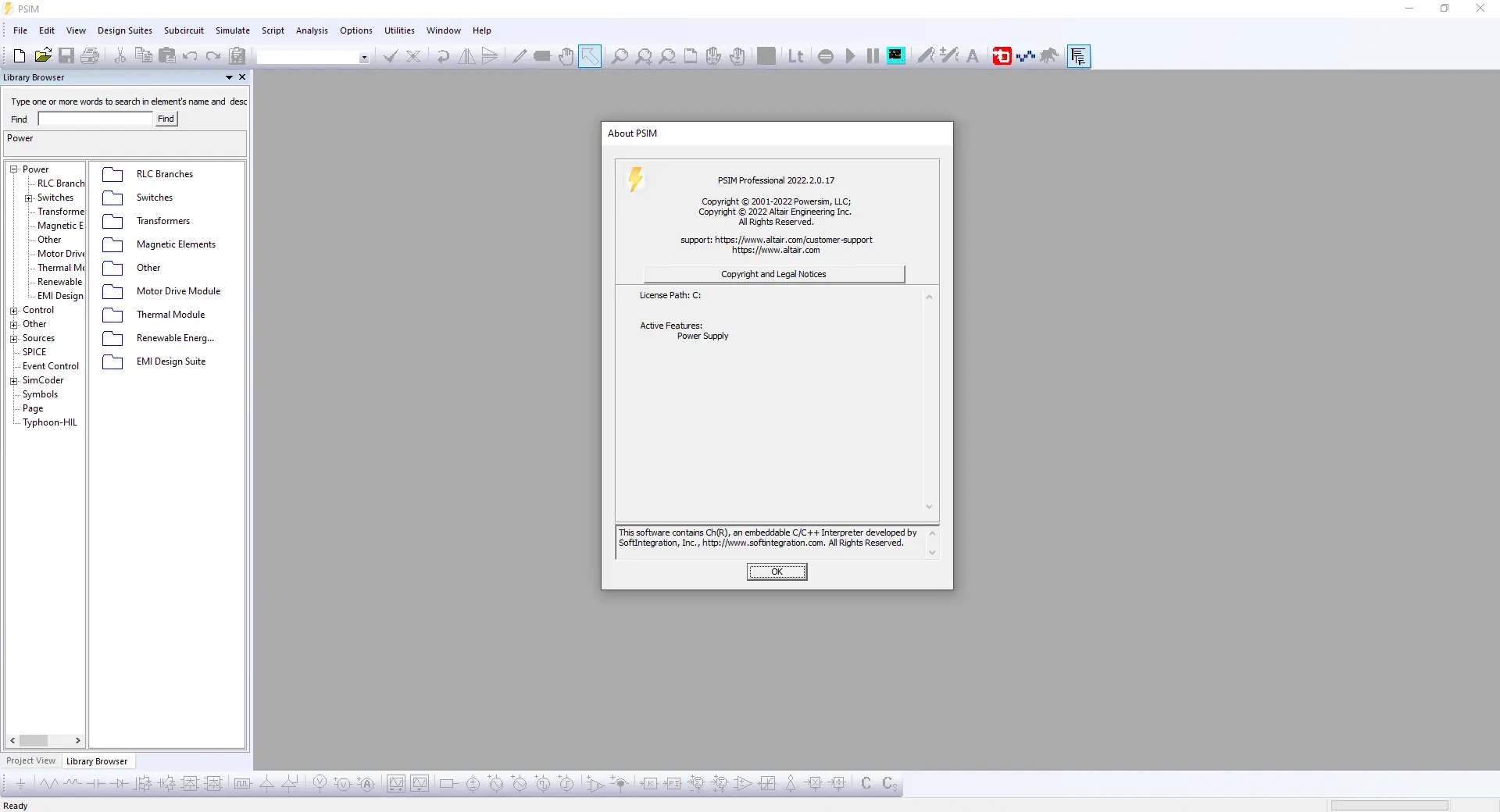
Task: Zoom out with minus magnifier icon
Action: [667, 56]
